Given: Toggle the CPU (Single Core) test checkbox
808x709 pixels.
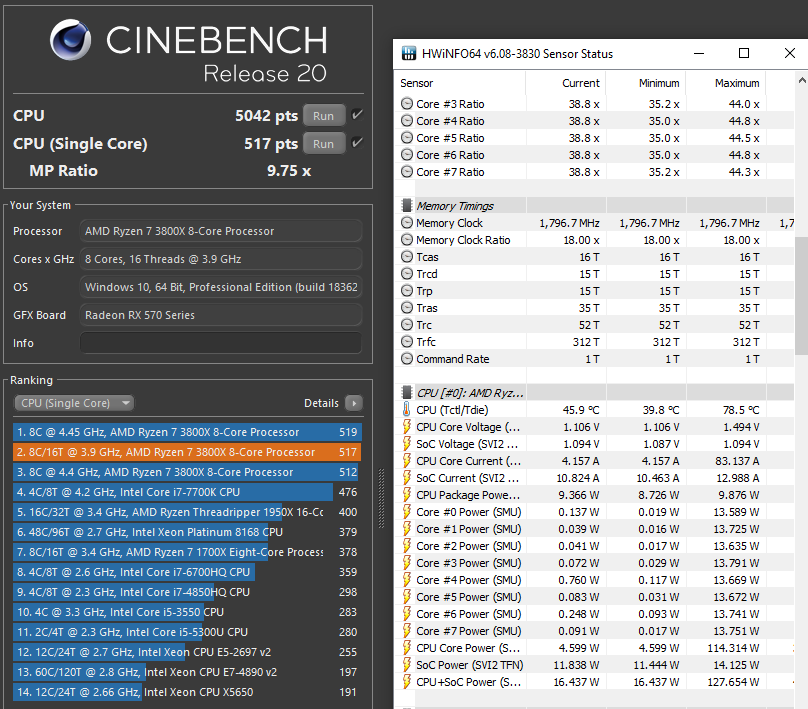Looking at the screenshot, I should [x=357, y=143].
